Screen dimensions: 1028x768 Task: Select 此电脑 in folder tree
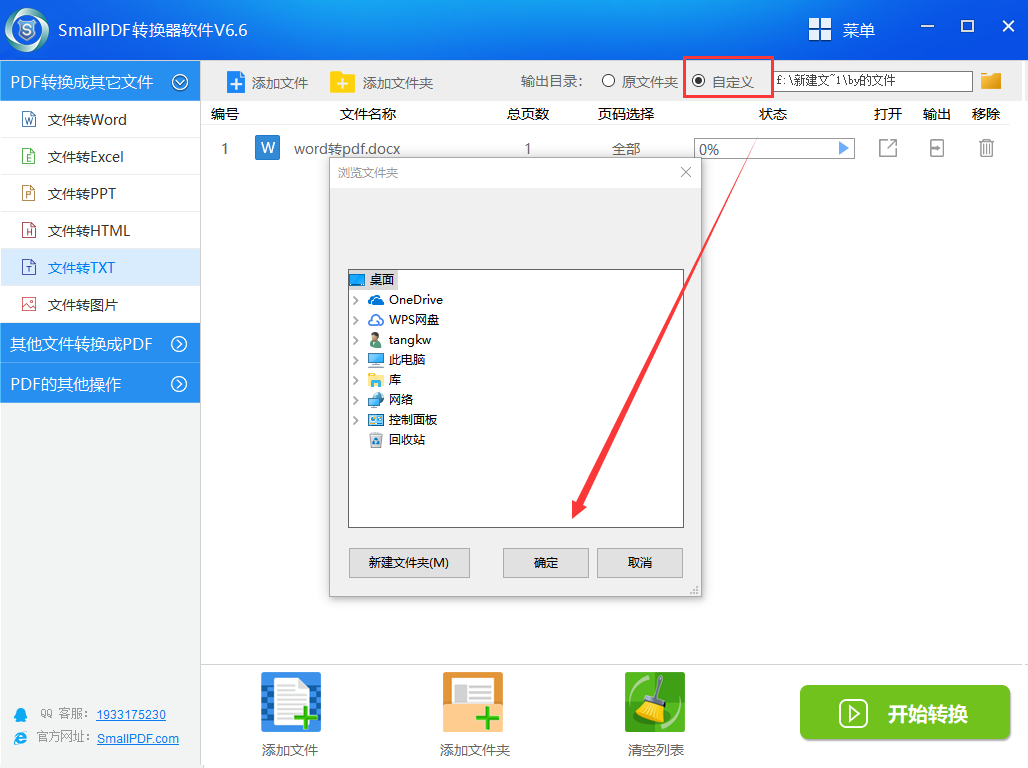tap(406, 360)
